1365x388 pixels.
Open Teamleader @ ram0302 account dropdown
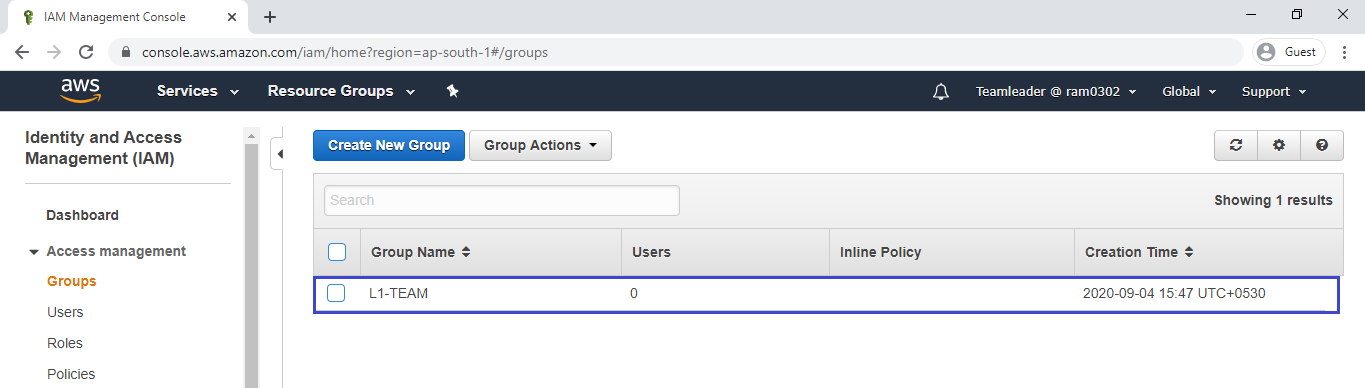click(x=1056, y=91)
